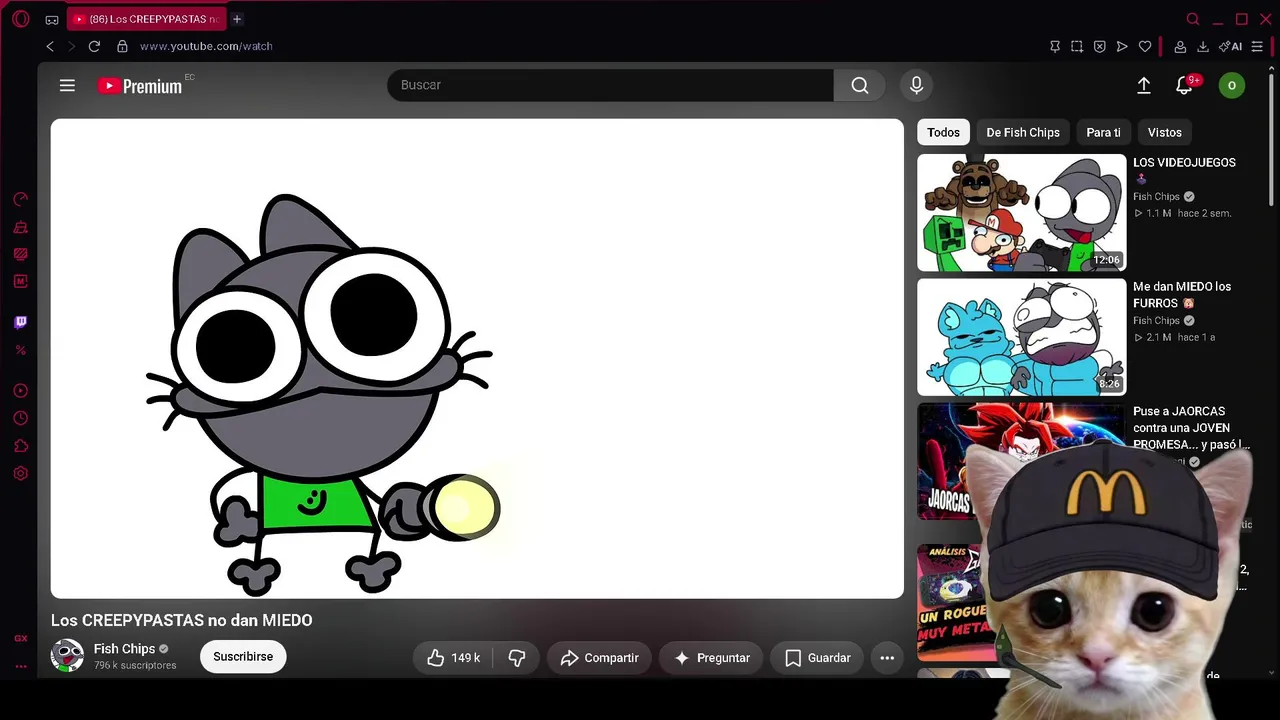Select the Vistos filter chip

1164,132
